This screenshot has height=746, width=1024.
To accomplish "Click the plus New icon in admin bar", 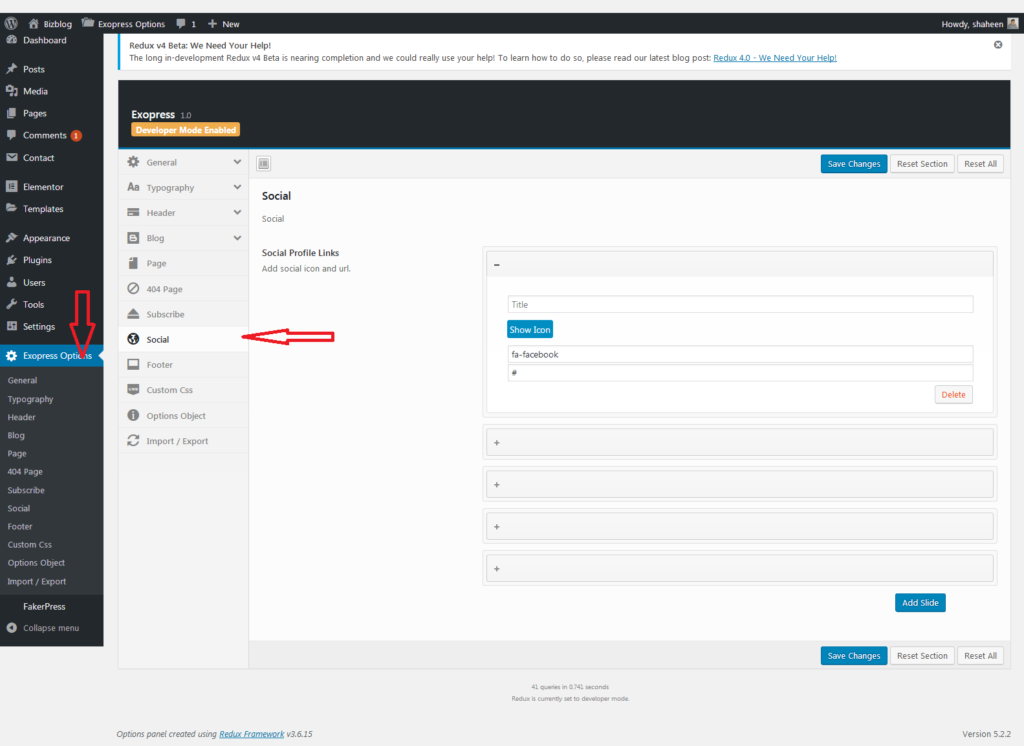I will pyautogui.click(x=212, y=24).
